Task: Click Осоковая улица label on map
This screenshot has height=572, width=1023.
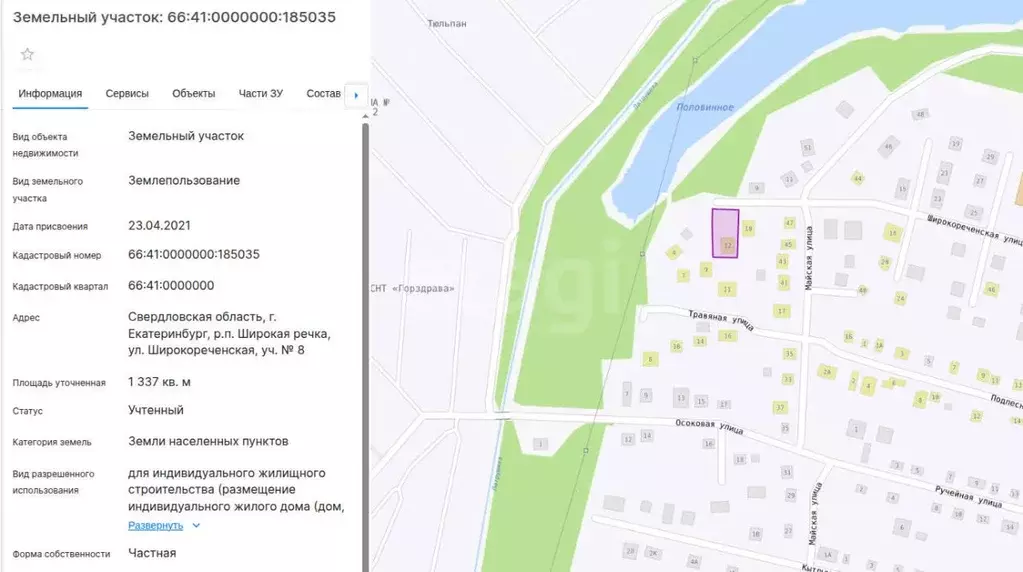Action: pos(709,427)
